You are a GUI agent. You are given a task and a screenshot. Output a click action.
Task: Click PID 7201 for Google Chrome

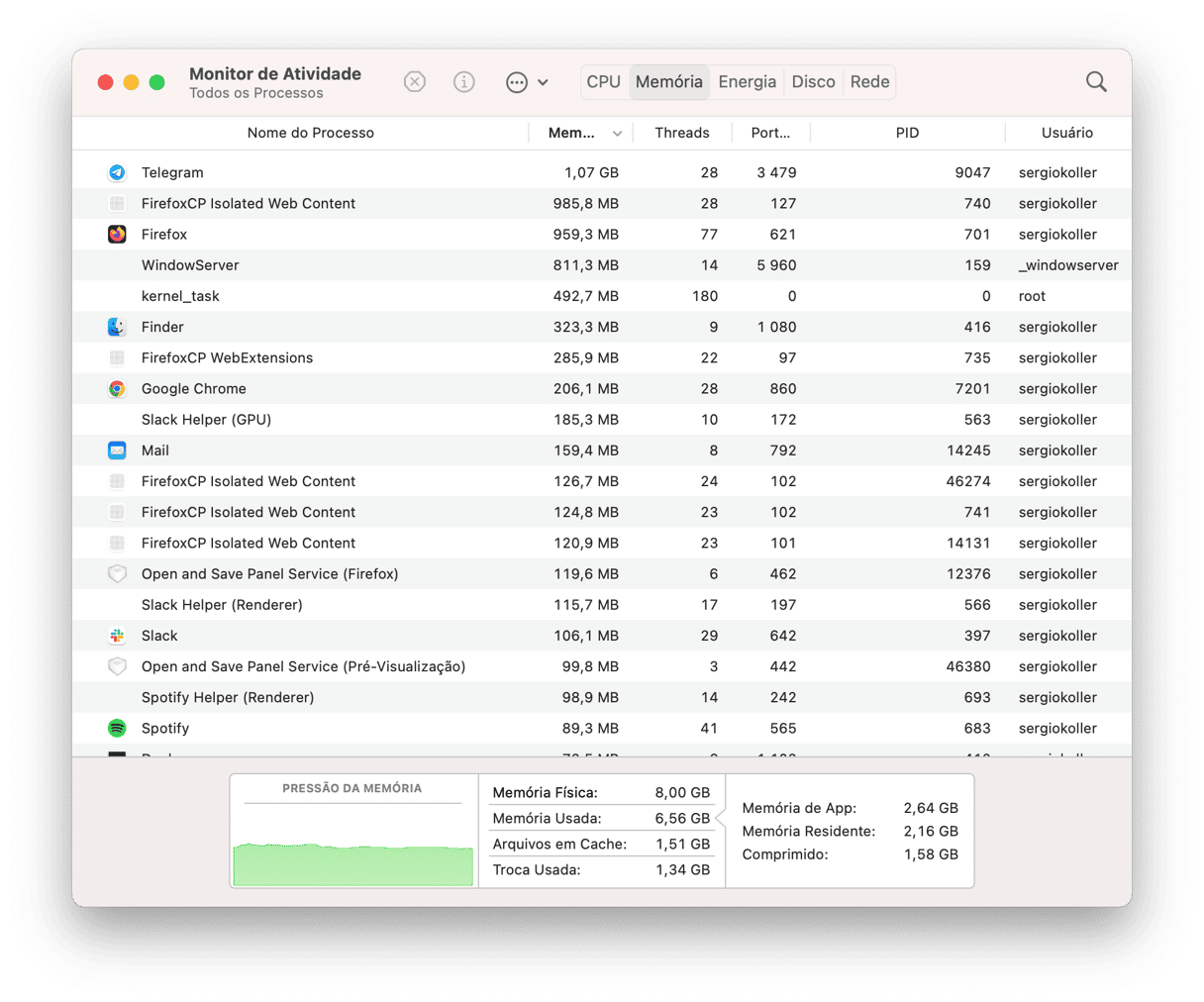tap(972, 389)
